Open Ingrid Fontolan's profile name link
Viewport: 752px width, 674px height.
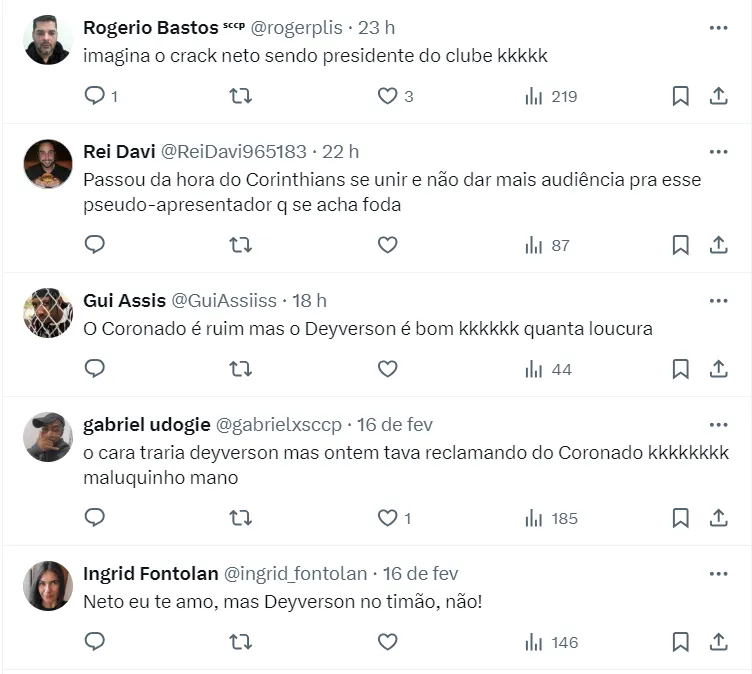150,573
